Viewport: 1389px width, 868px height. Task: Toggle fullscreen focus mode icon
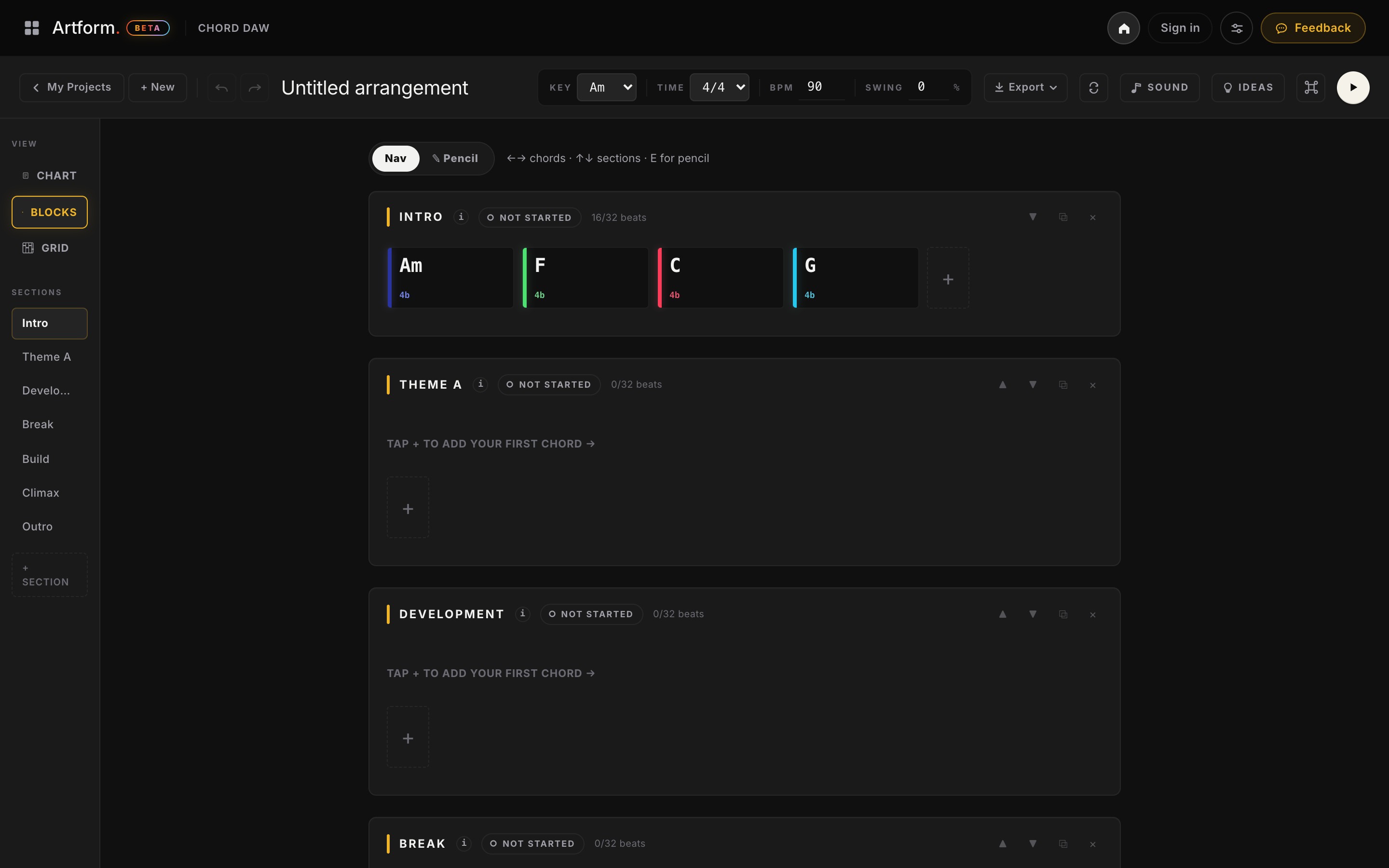coord(1311,87)
